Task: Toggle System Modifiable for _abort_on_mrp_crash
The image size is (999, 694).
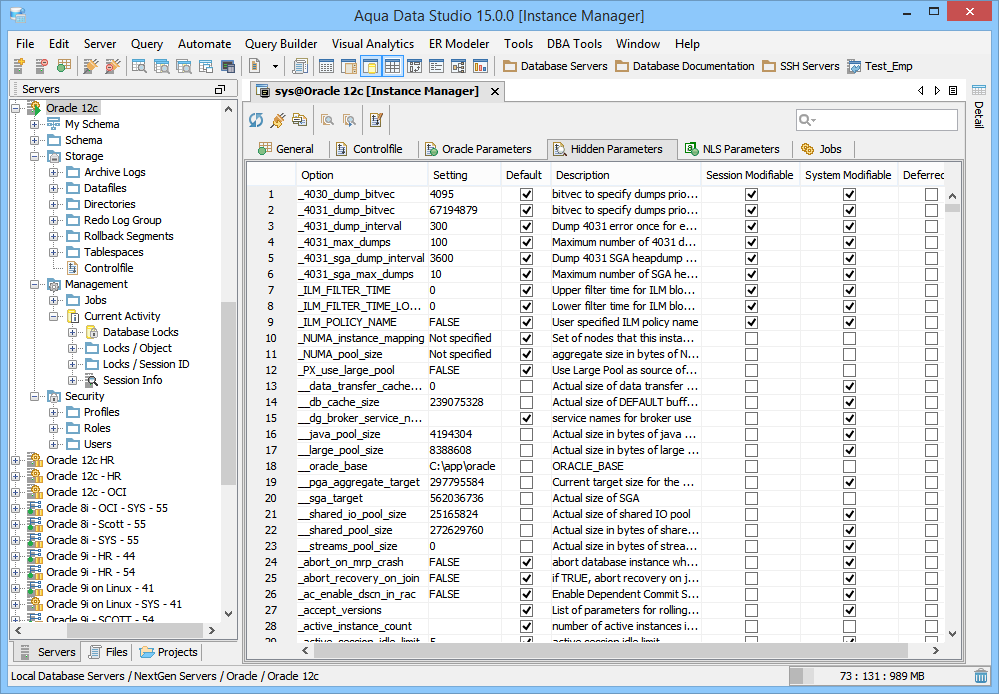Action: (849, 562)
